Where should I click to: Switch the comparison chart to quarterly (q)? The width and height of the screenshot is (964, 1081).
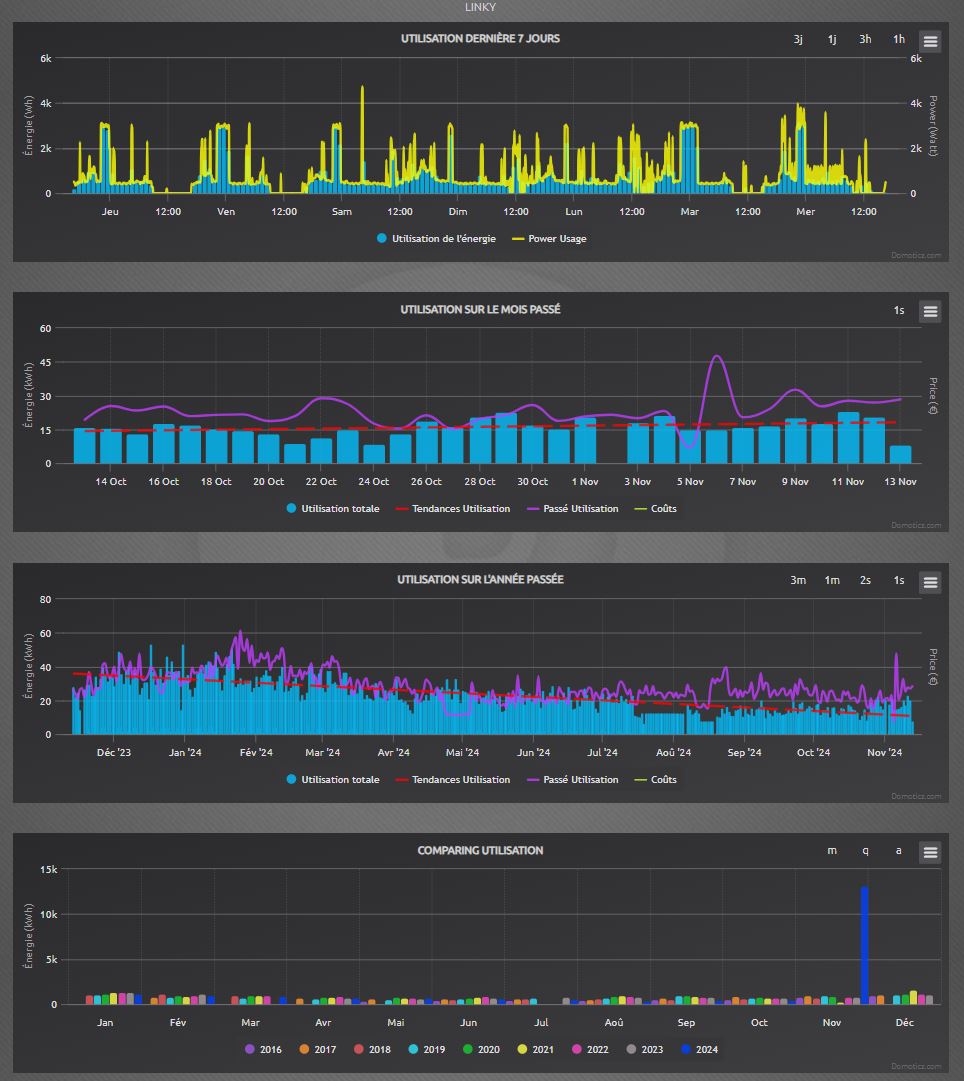click(865, 851)
